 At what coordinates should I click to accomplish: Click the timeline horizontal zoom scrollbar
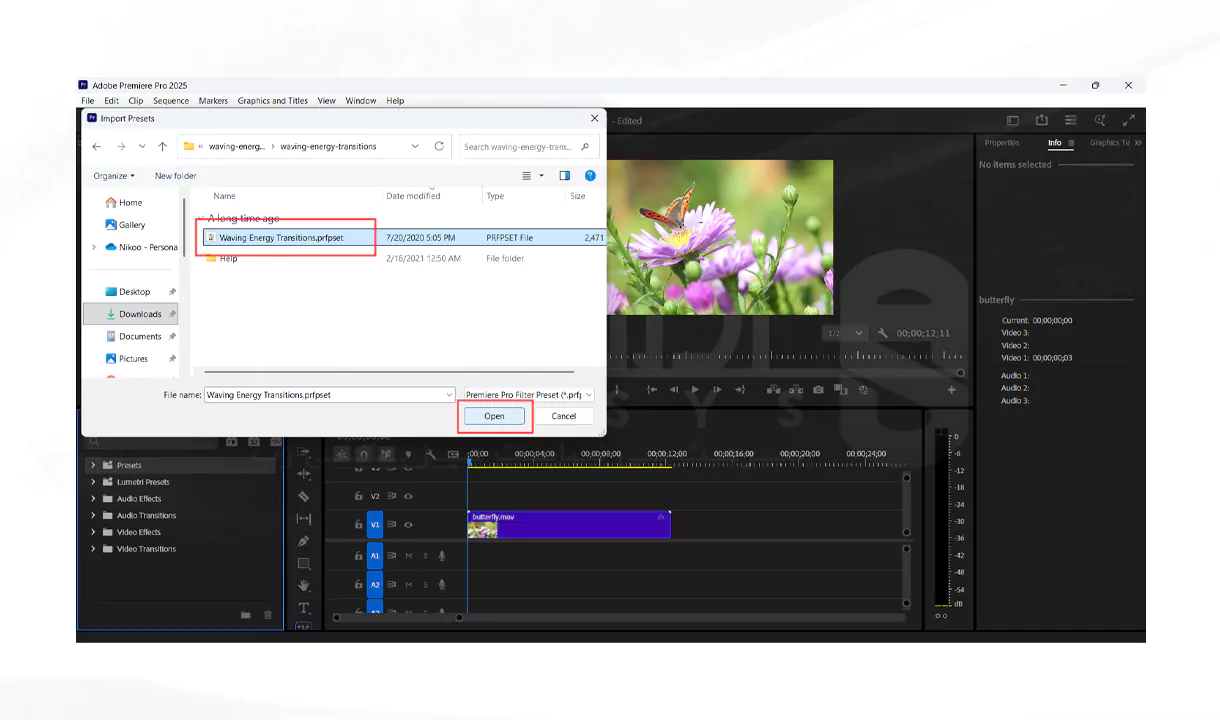[x=397, y=618]
